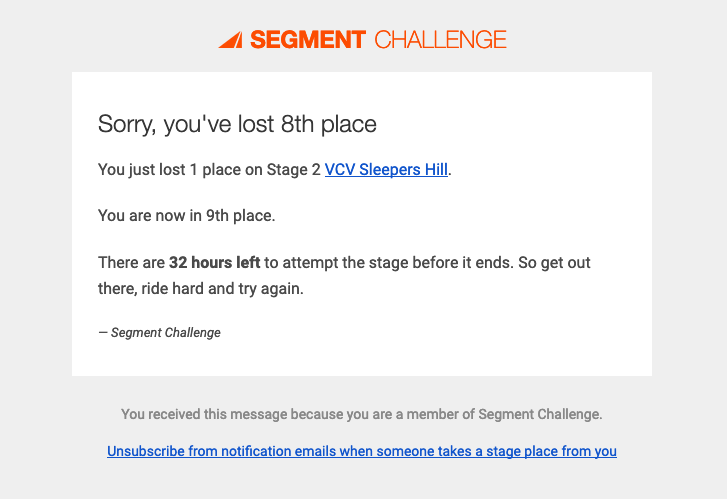
Task: Click "to attempt the stage before it ends"
Action: [389, 262]
